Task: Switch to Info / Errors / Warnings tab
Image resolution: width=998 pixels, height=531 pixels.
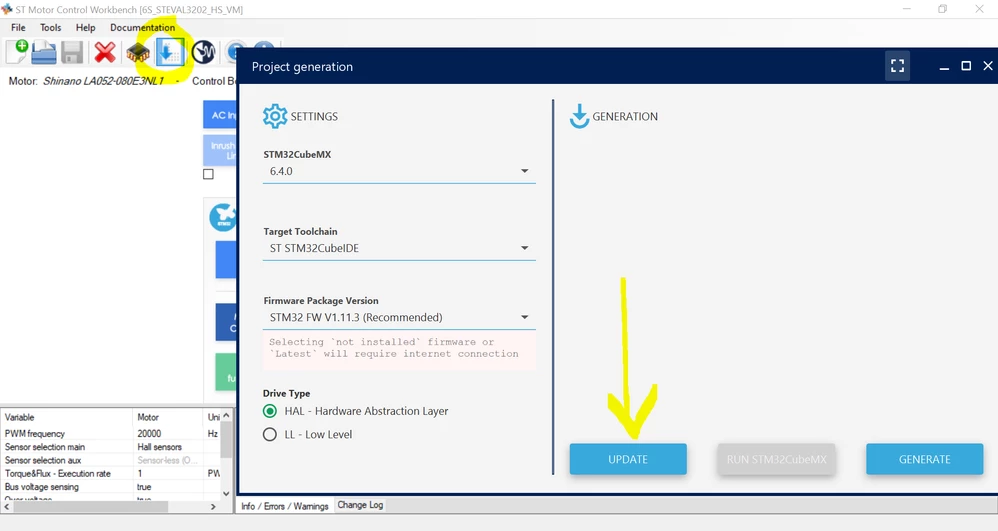Action: (285, 506)
